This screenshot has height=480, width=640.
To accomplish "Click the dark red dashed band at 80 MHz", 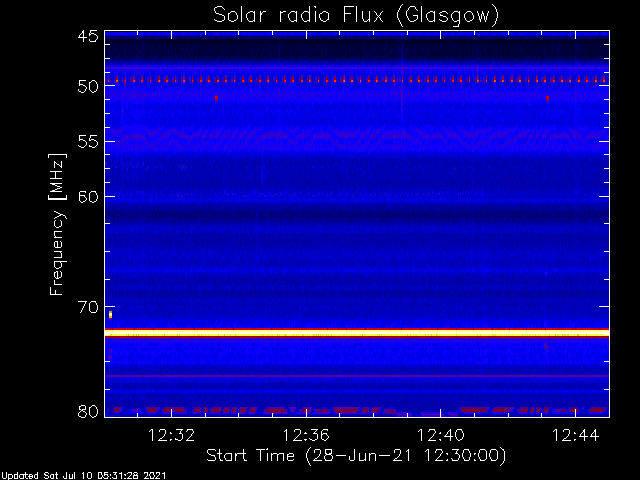I will coord(357,410).
